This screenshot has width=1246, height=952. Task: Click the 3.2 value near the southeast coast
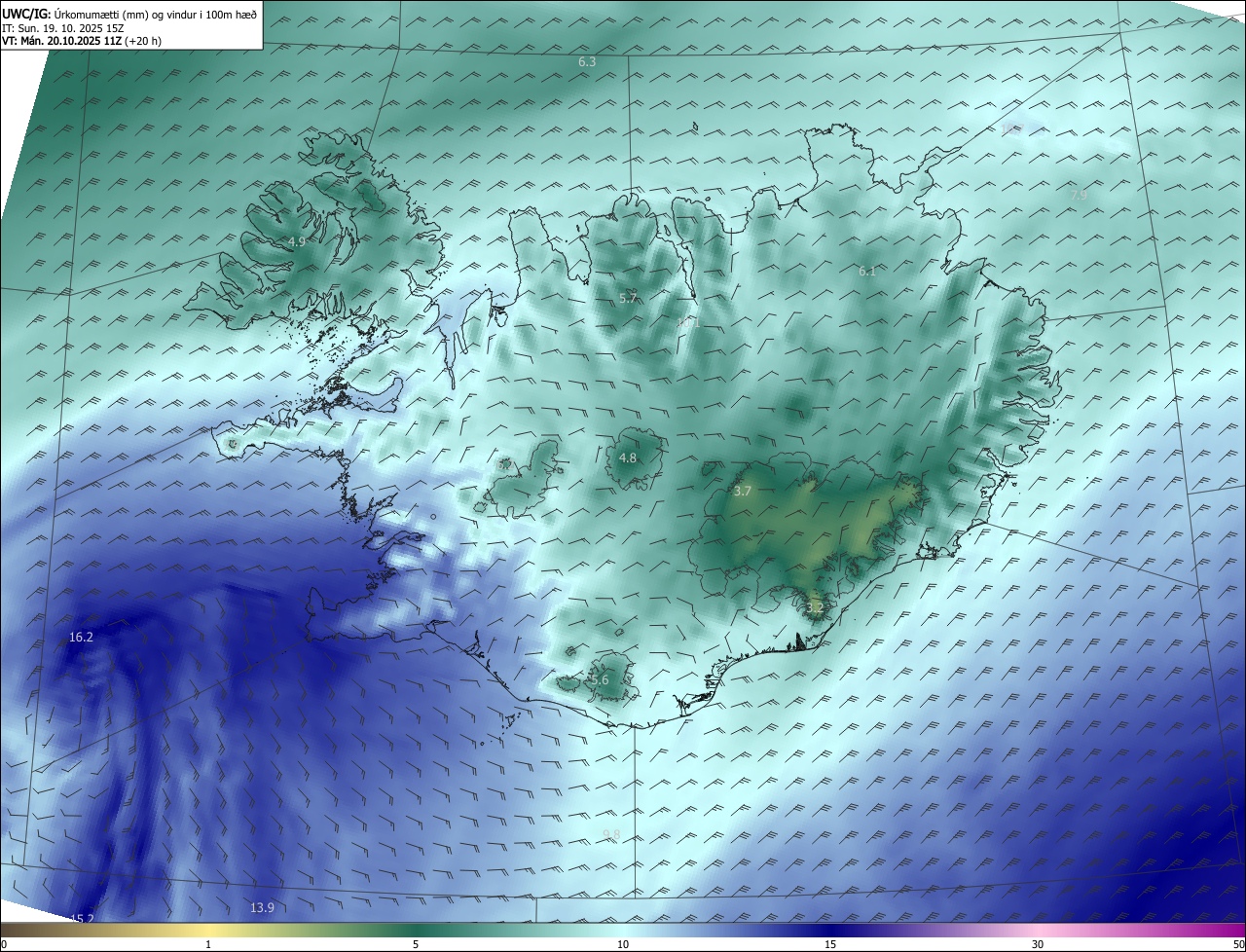click(x=815, y=607)
